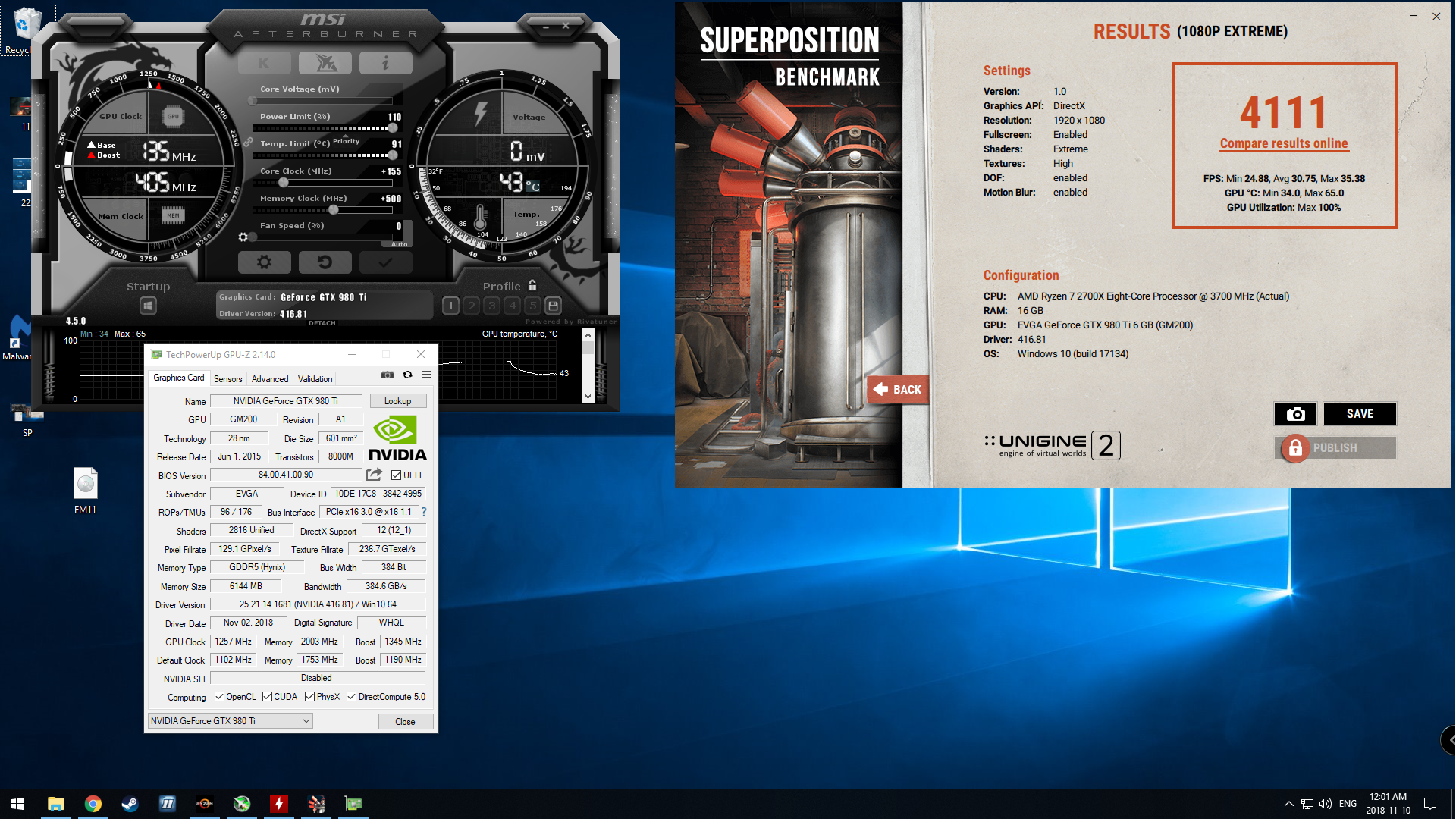
Task: Adjust the Memory Clock slider handle
Action: pyautogui.click(x=333, y=210)
